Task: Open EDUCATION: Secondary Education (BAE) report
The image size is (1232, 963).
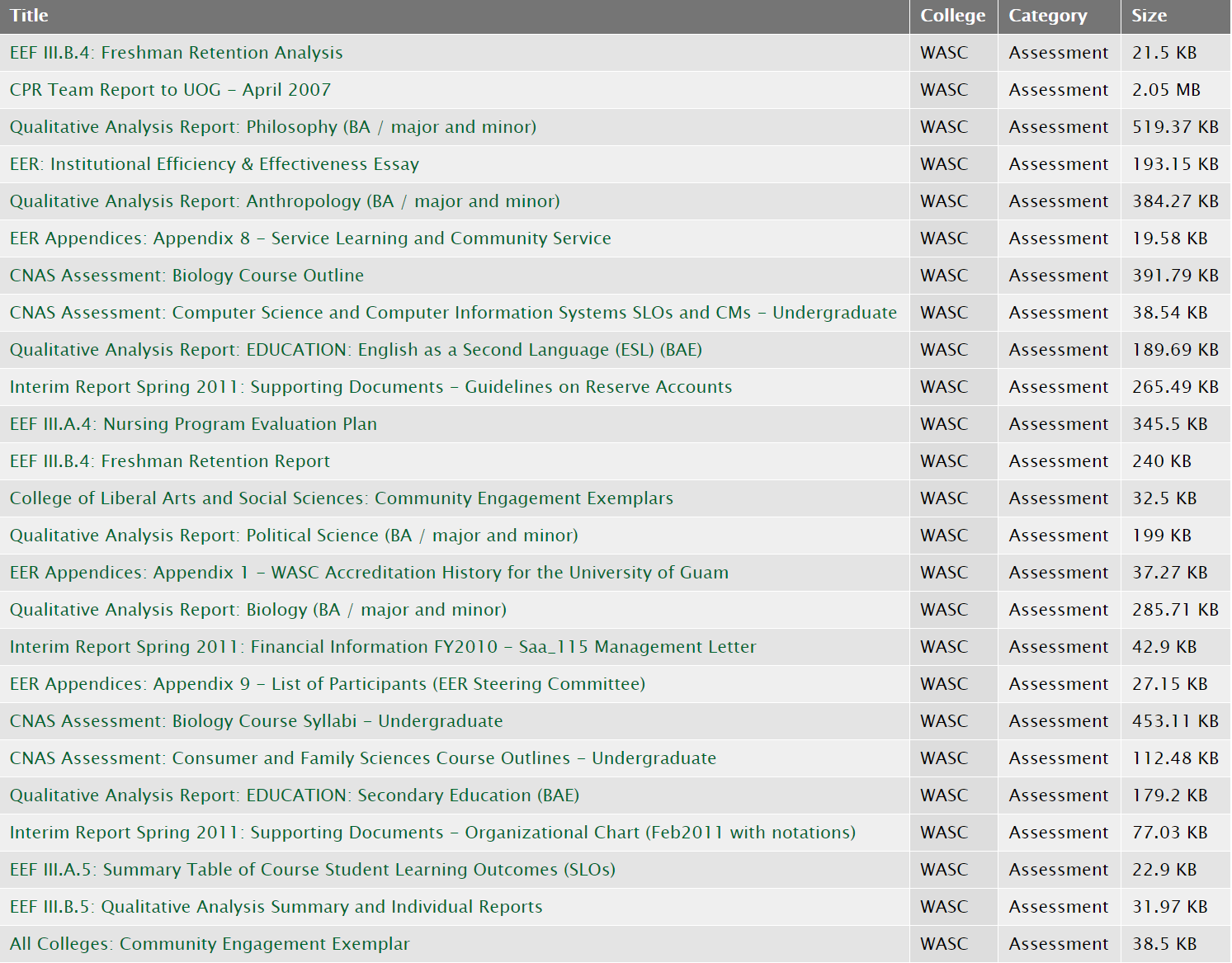Action: 295,795
